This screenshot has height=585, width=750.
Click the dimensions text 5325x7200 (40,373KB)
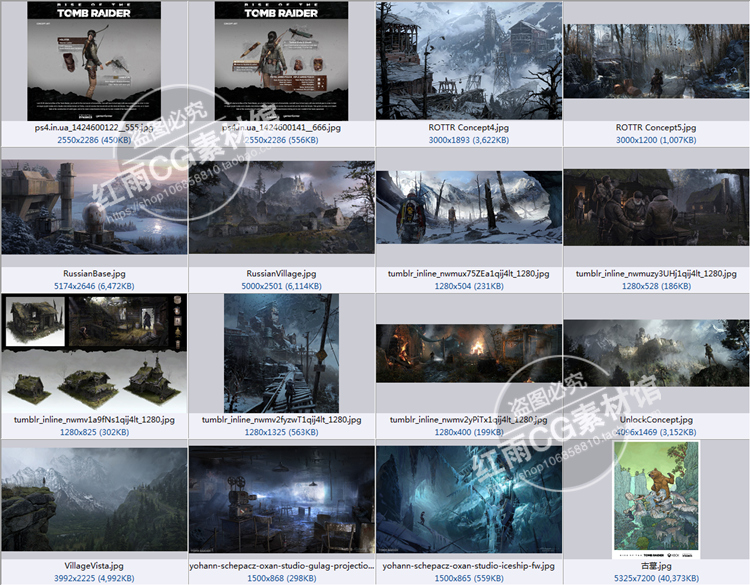click(656, 578)
